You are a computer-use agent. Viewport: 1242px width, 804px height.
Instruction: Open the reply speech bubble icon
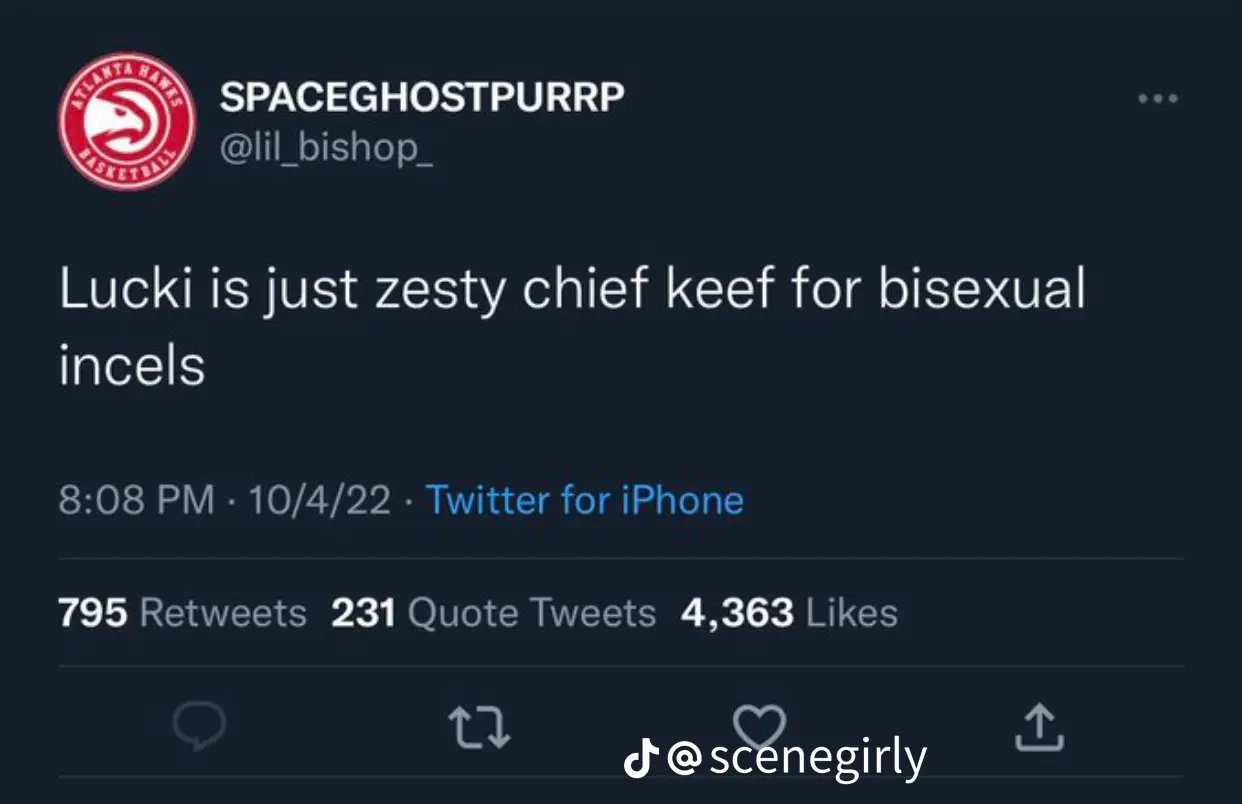197,728
